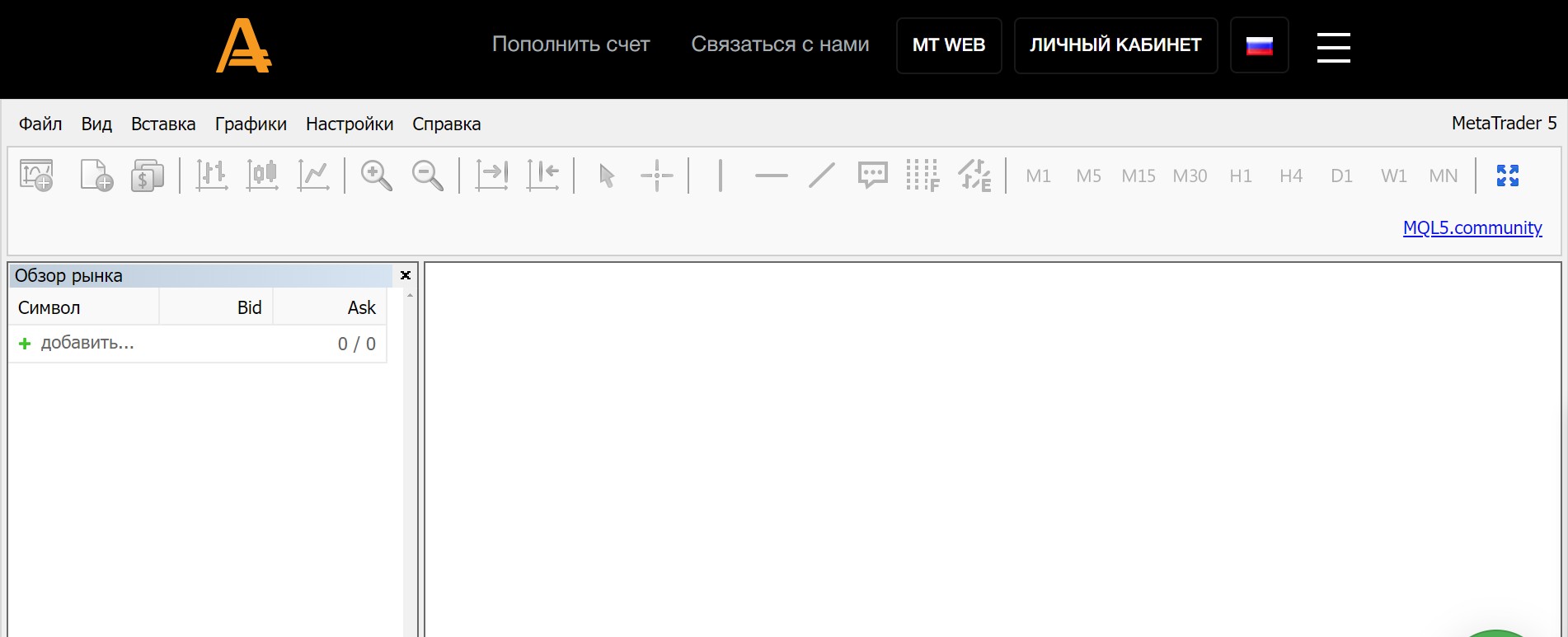Open the Вид menu
The height and width of the screenshot is (637, 1568).
96,124
